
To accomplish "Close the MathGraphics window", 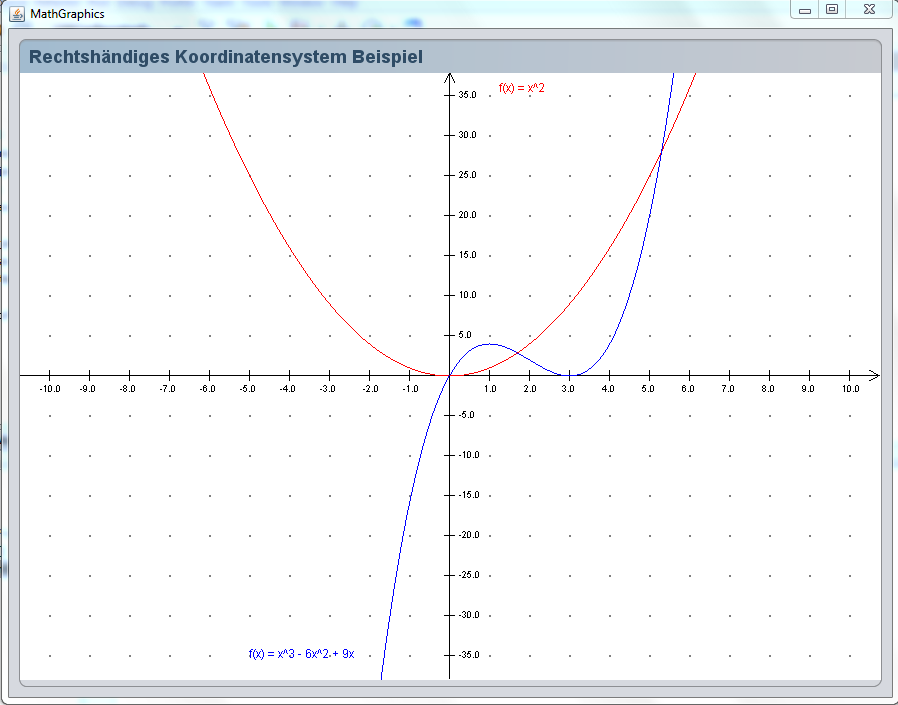I will pyautogui.click(x=865, y=10).
